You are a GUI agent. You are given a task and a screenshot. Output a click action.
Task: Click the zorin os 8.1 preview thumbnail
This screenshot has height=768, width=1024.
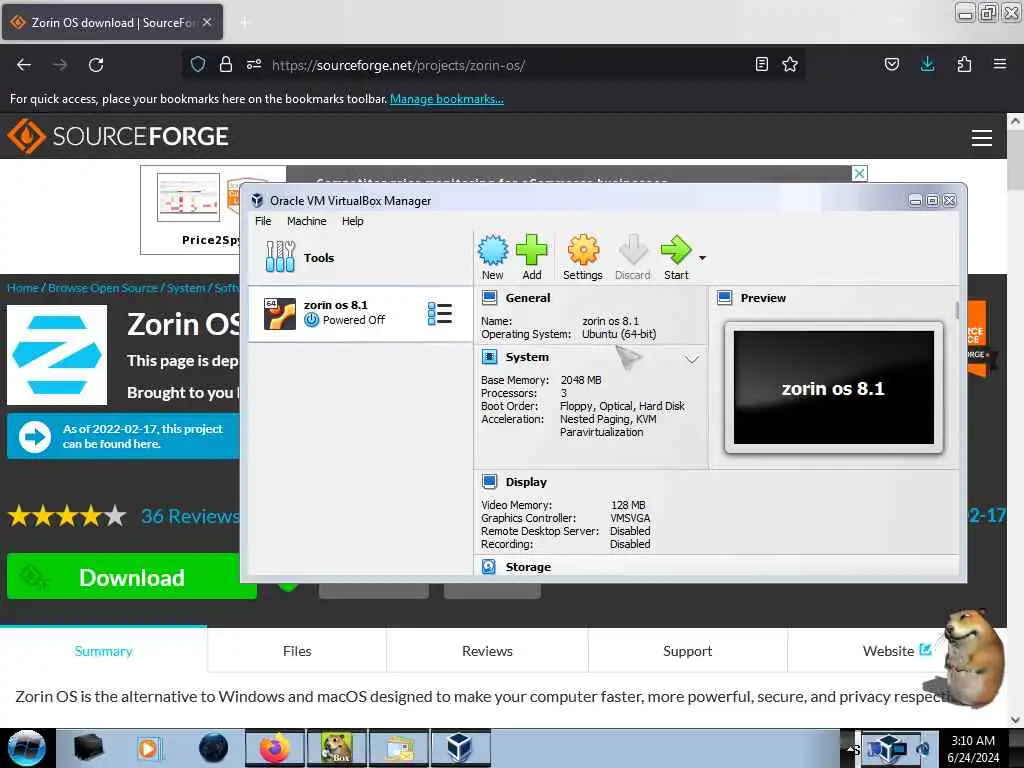click(x=833, y=387)
